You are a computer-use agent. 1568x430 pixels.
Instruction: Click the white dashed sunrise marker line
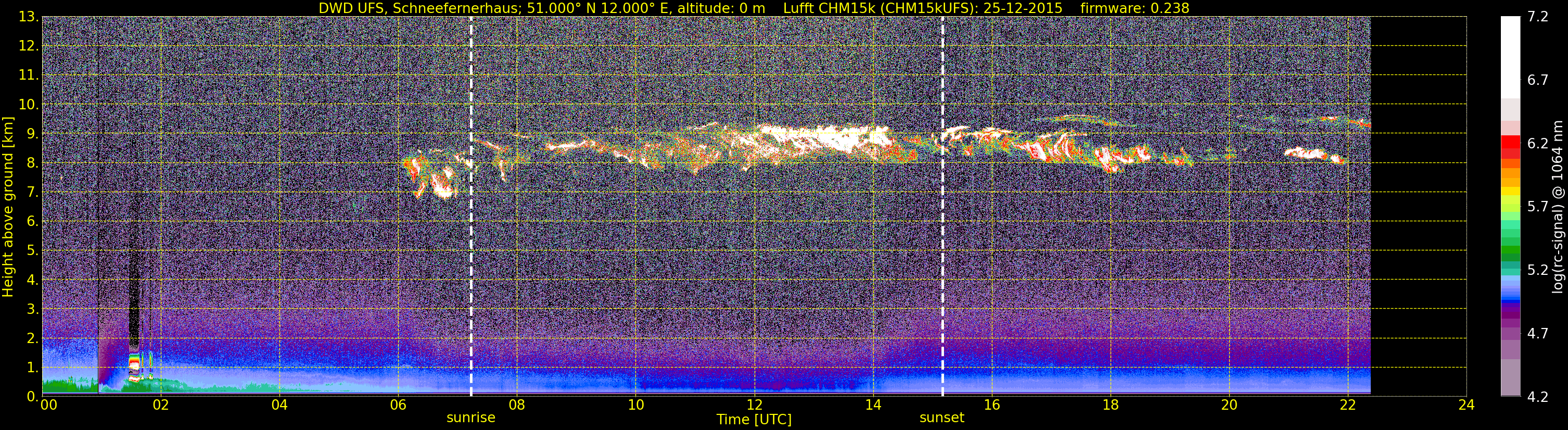tap(471, 207)
